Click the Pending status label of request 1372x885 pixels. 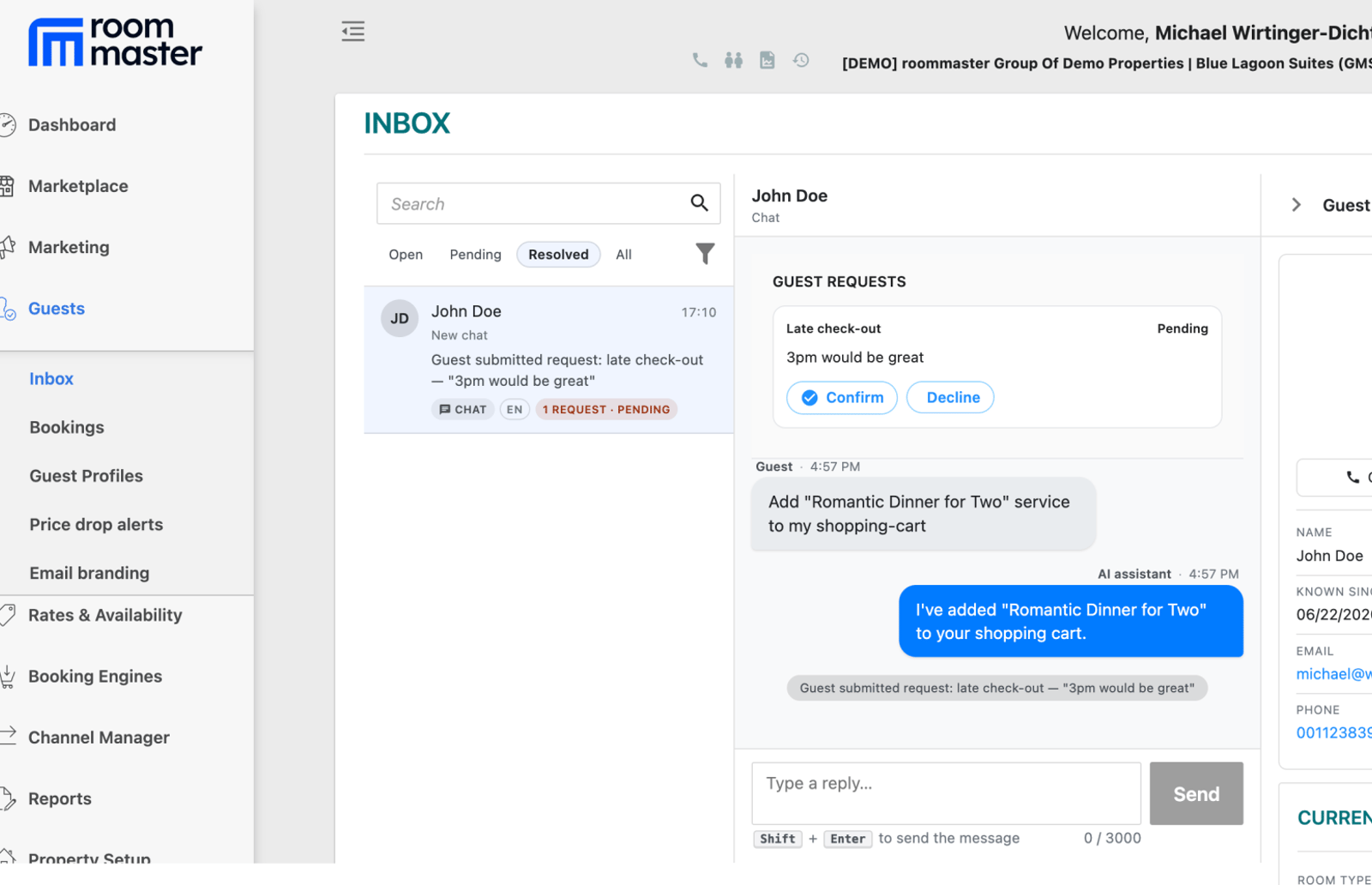[x=1182, y=328]
